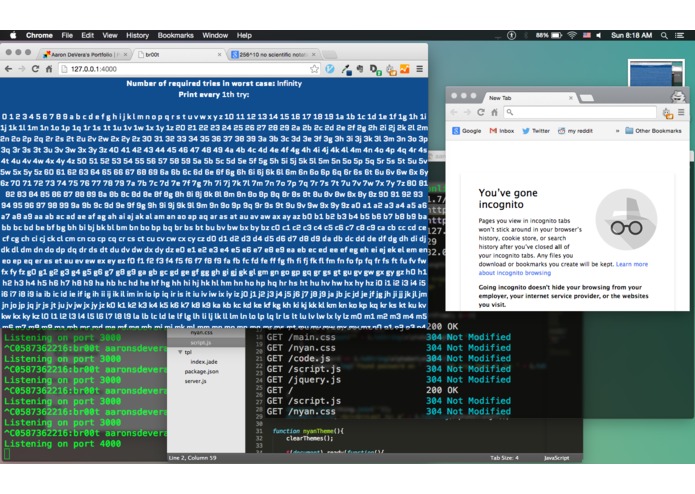Open the History menu
This screenshot has height=494, width=695.
click(137, 35)
